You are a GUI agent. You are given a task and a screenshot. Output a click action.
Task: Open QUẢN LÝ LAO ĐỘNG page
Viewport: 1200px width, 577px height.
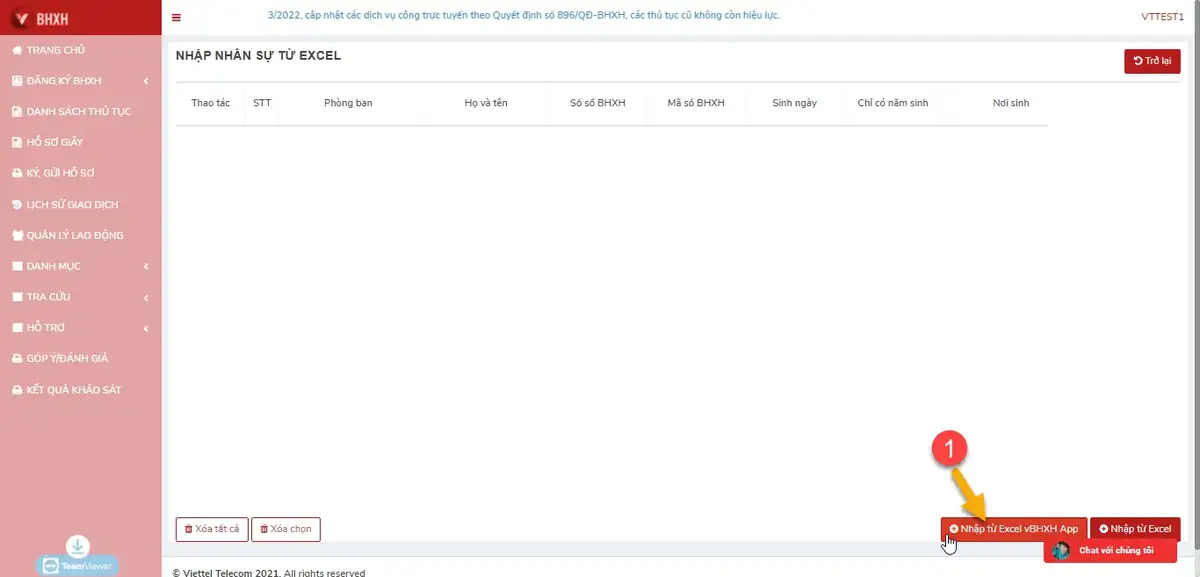click(75, 235)
